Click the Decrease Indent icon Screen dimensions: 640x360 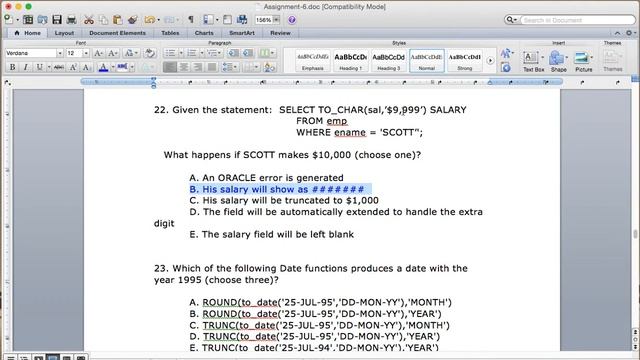point(233,53)
